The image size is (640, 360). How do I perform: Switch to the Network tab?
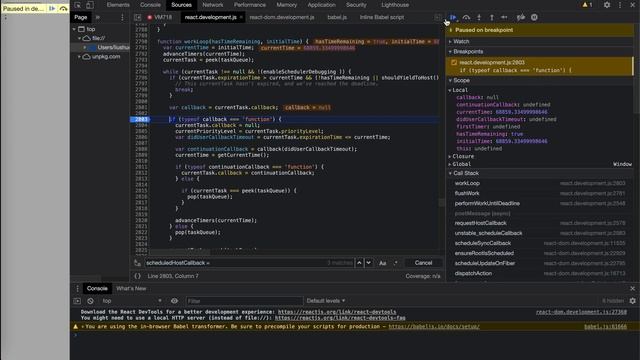coord(213,5)
